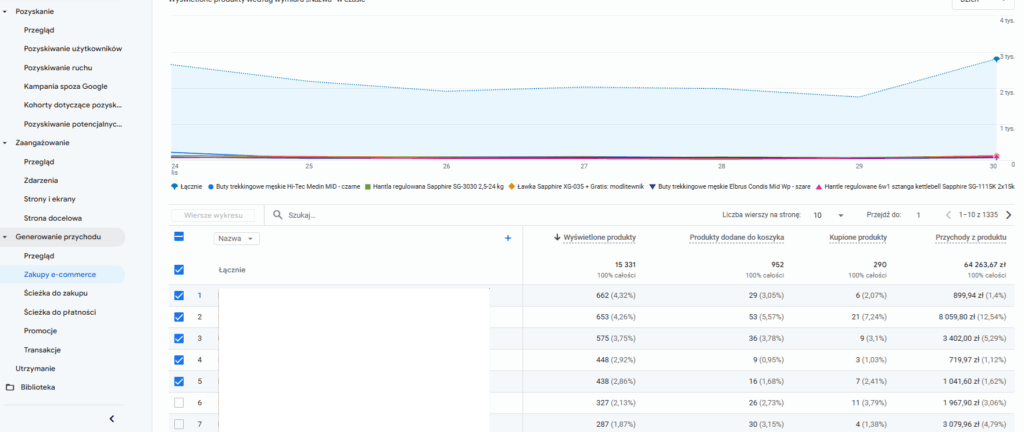The height and width of the screenshot is (432, 1024).
Task: Click the green Hantla regulowana legend swatch
Action: coord(367,186)
